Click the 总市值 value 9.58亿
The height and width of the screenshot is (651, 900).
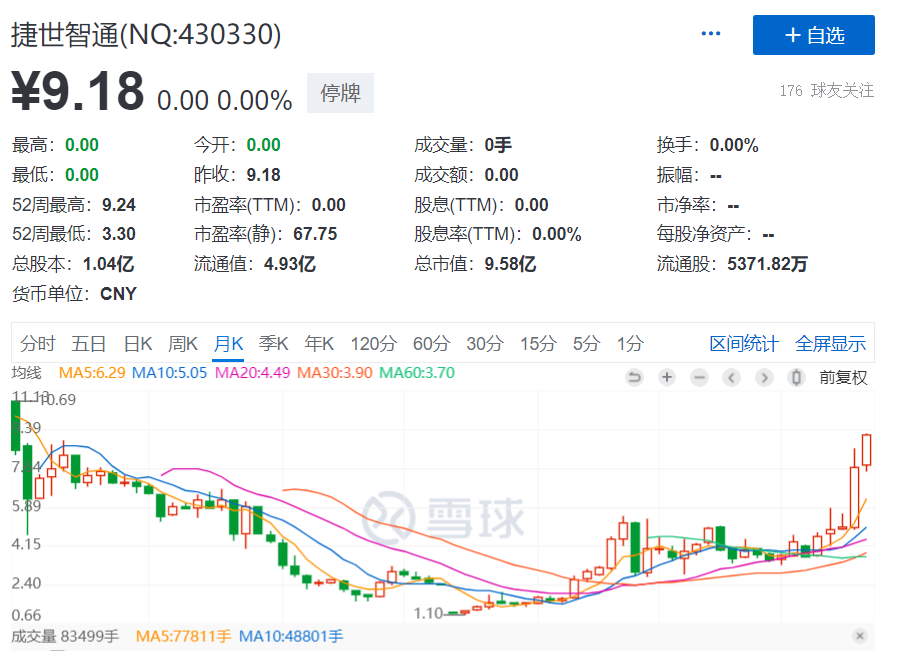click(510, 264)
